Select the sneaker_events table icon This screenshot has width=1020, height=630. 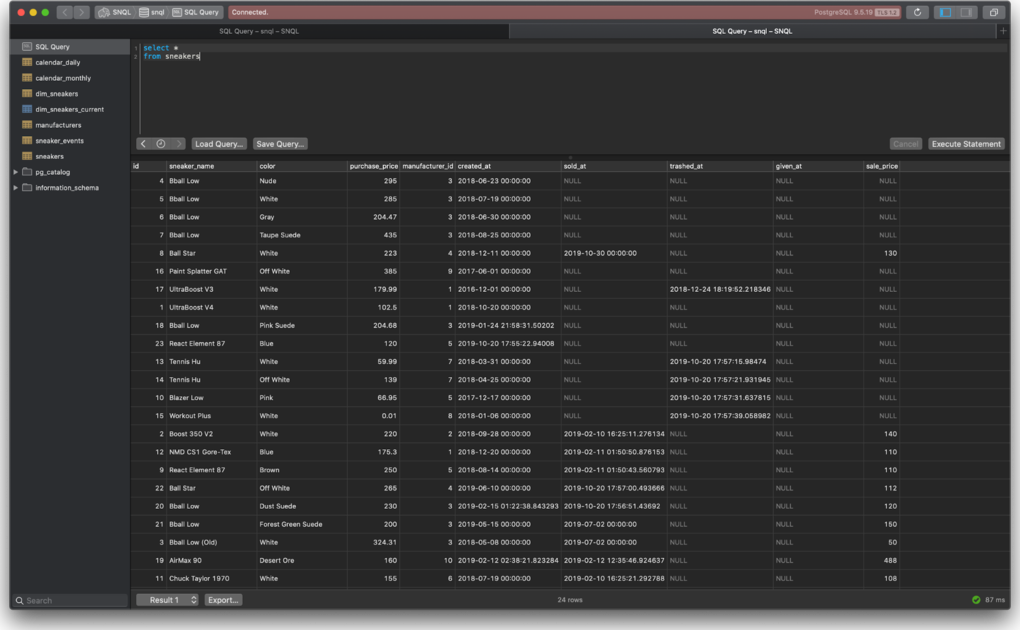point(27,141)
